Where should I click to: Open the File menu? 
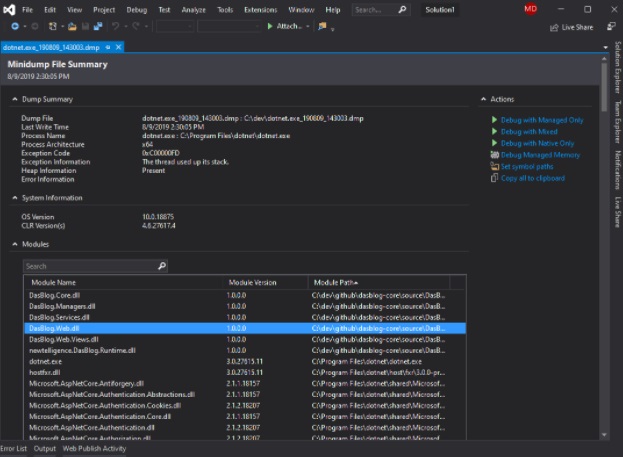tap(27, 10)
